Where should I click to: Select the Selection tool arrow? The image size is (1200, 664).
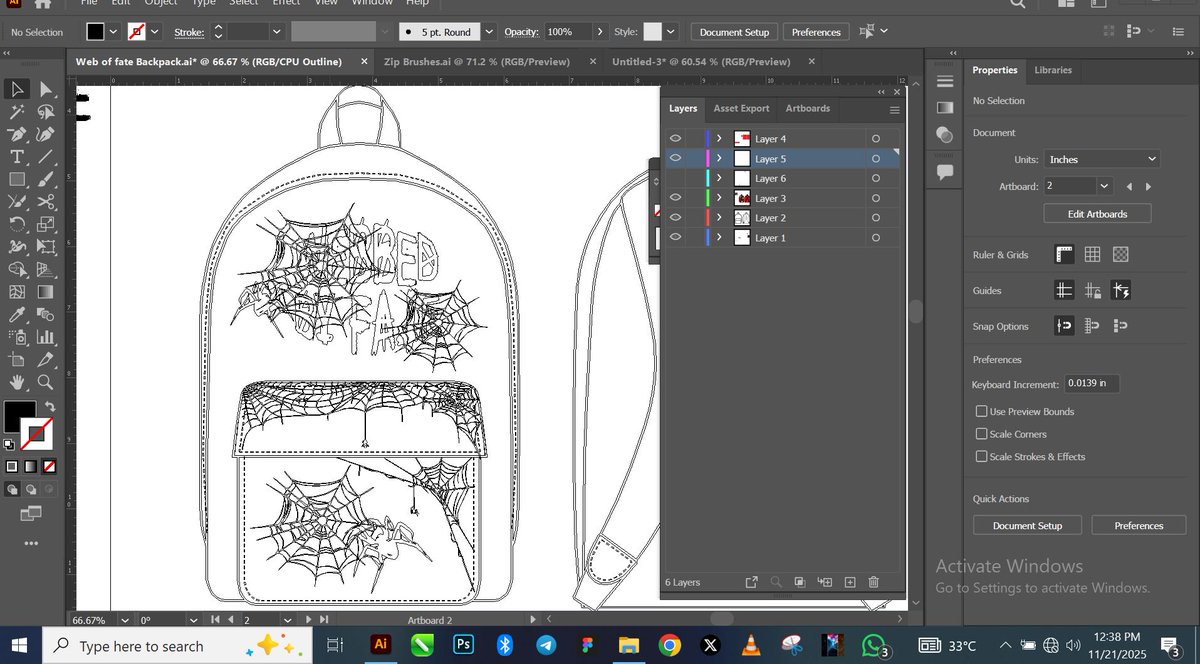point(17,90)
